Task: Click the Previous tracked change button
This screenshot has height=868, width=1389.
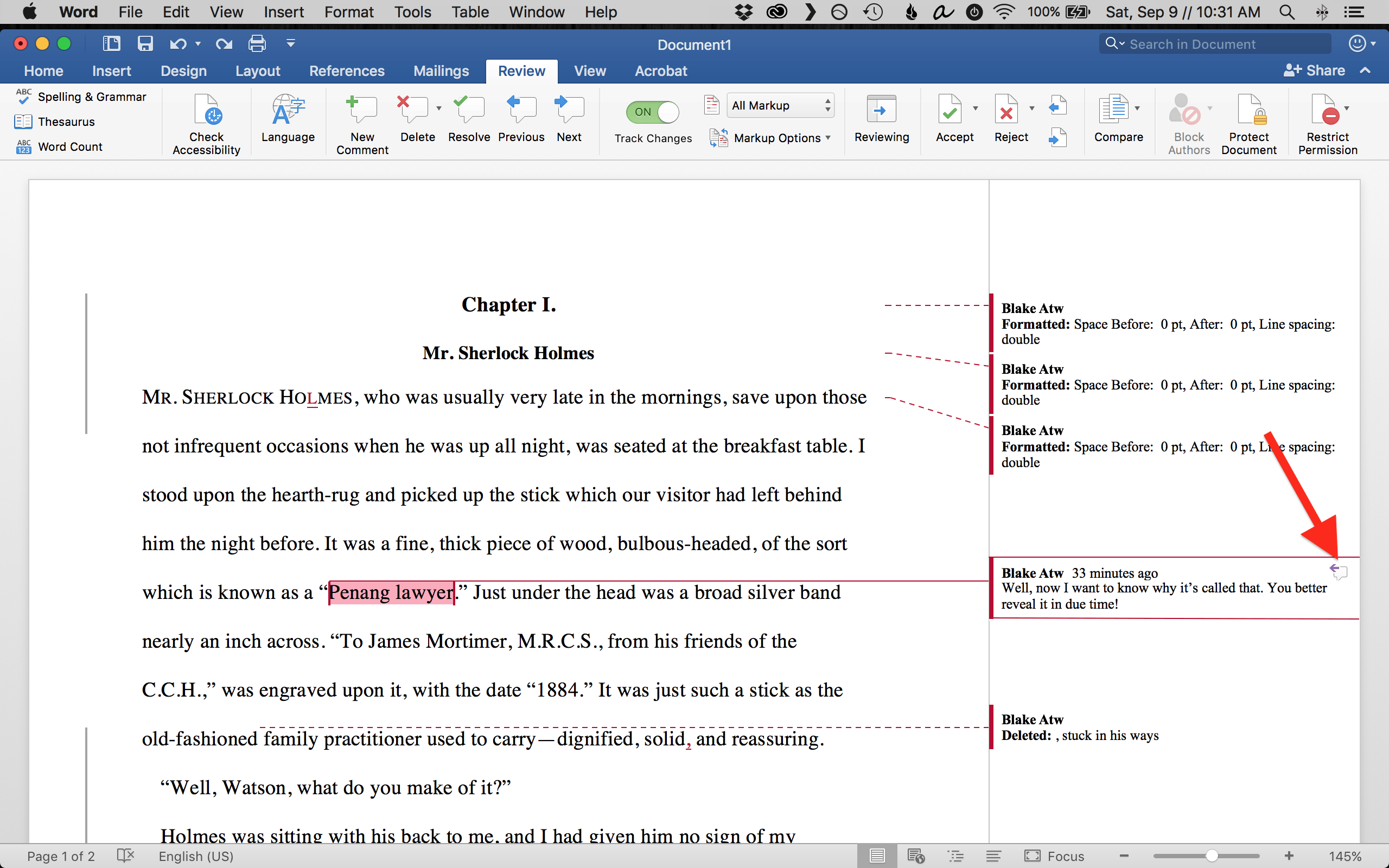Action: tap(521, 117)
